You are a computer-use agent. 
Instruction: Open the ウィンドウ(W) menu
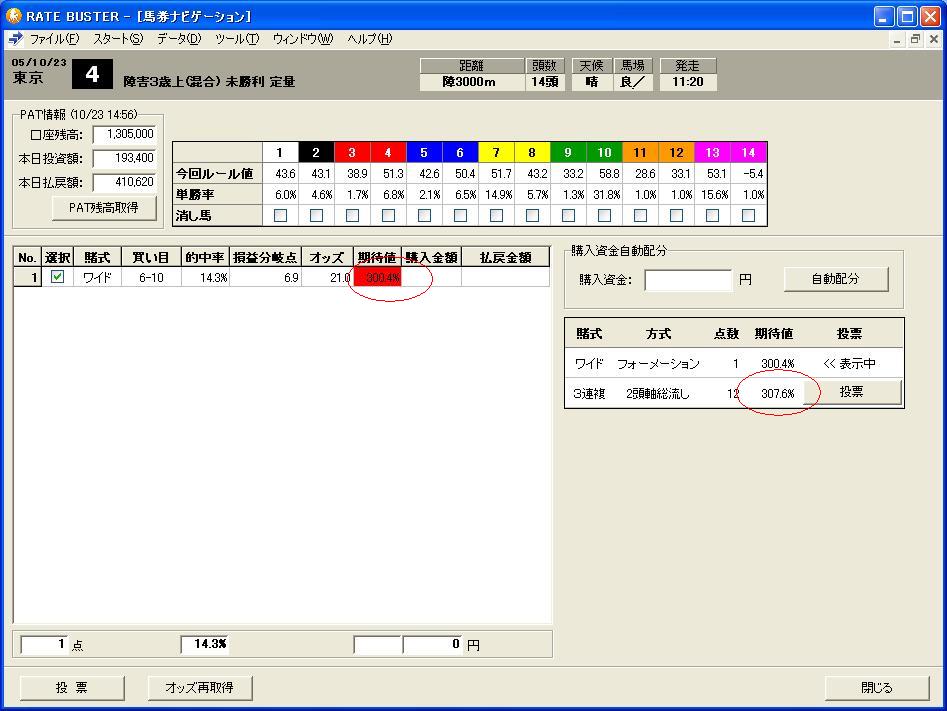pyautogui.click(x=303, y=39)
